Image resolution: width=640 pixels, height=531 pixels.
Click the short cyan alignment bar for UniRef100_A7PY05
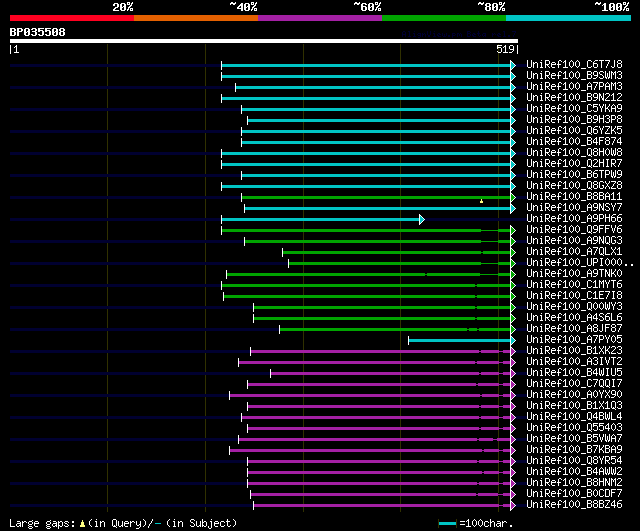[x=460, y=341]
